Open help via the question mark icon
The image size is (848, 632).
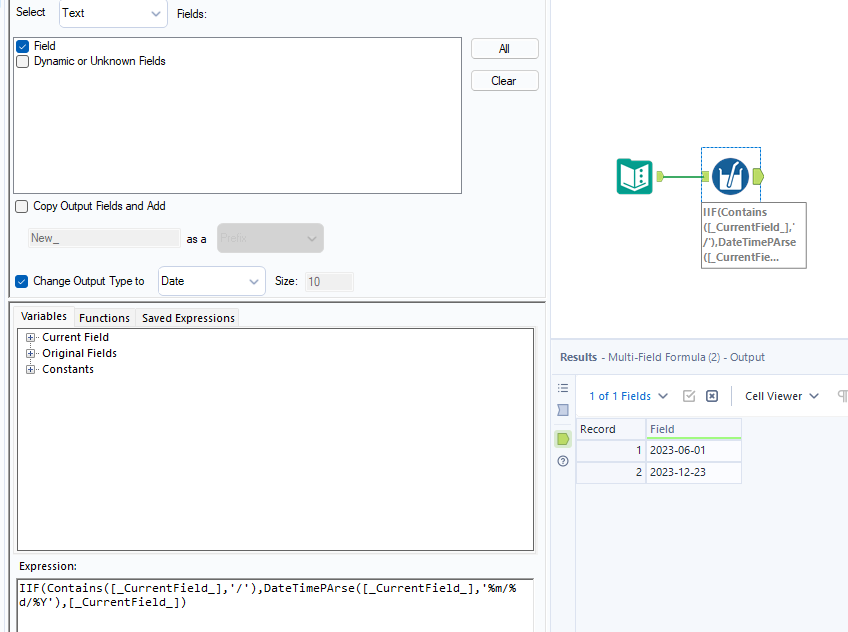pyautogui.click(x=562, y=461)
